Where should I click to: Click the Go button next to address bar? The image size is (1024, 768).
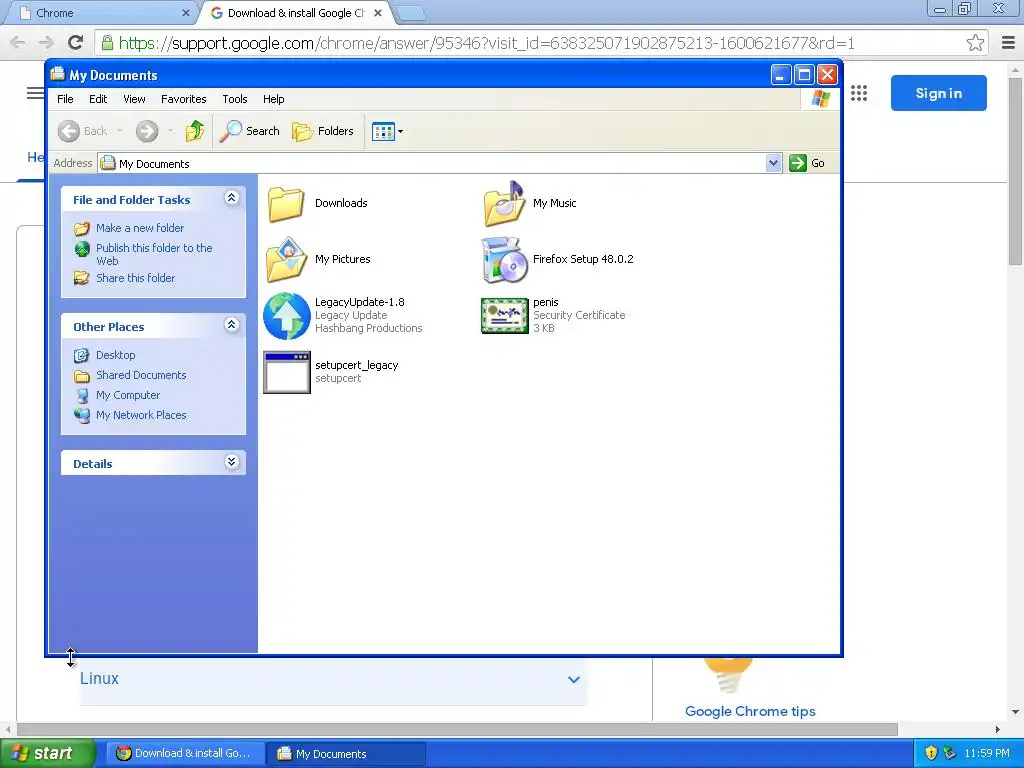[x=807, y=163]
